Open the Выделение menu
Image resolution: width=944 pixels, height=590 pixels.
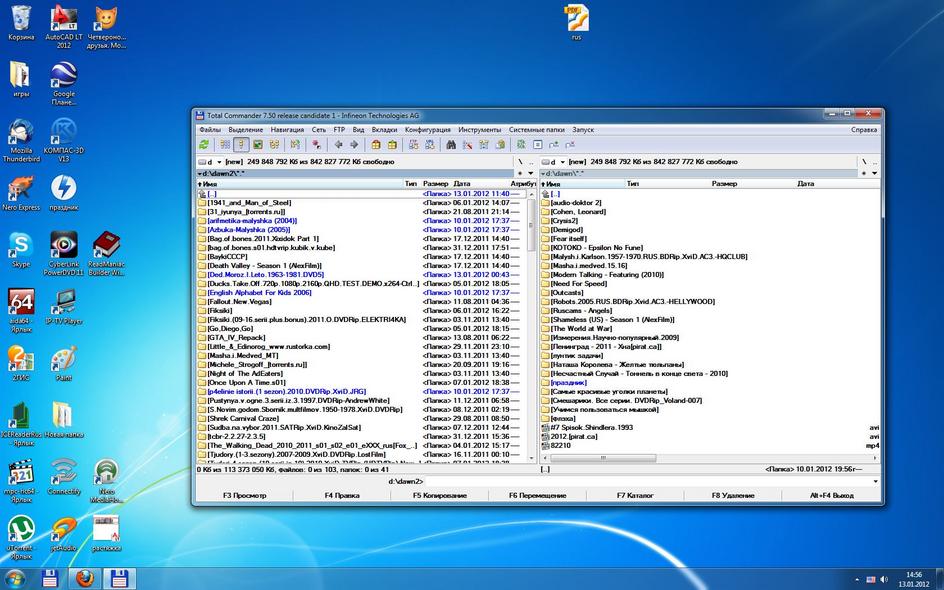coord(246,129)
